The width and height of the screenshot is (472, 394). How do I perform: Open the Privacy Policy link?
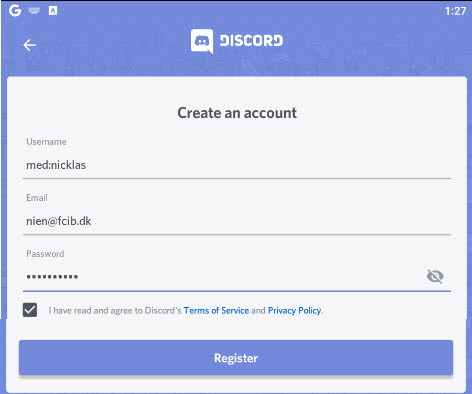point(295,310)
